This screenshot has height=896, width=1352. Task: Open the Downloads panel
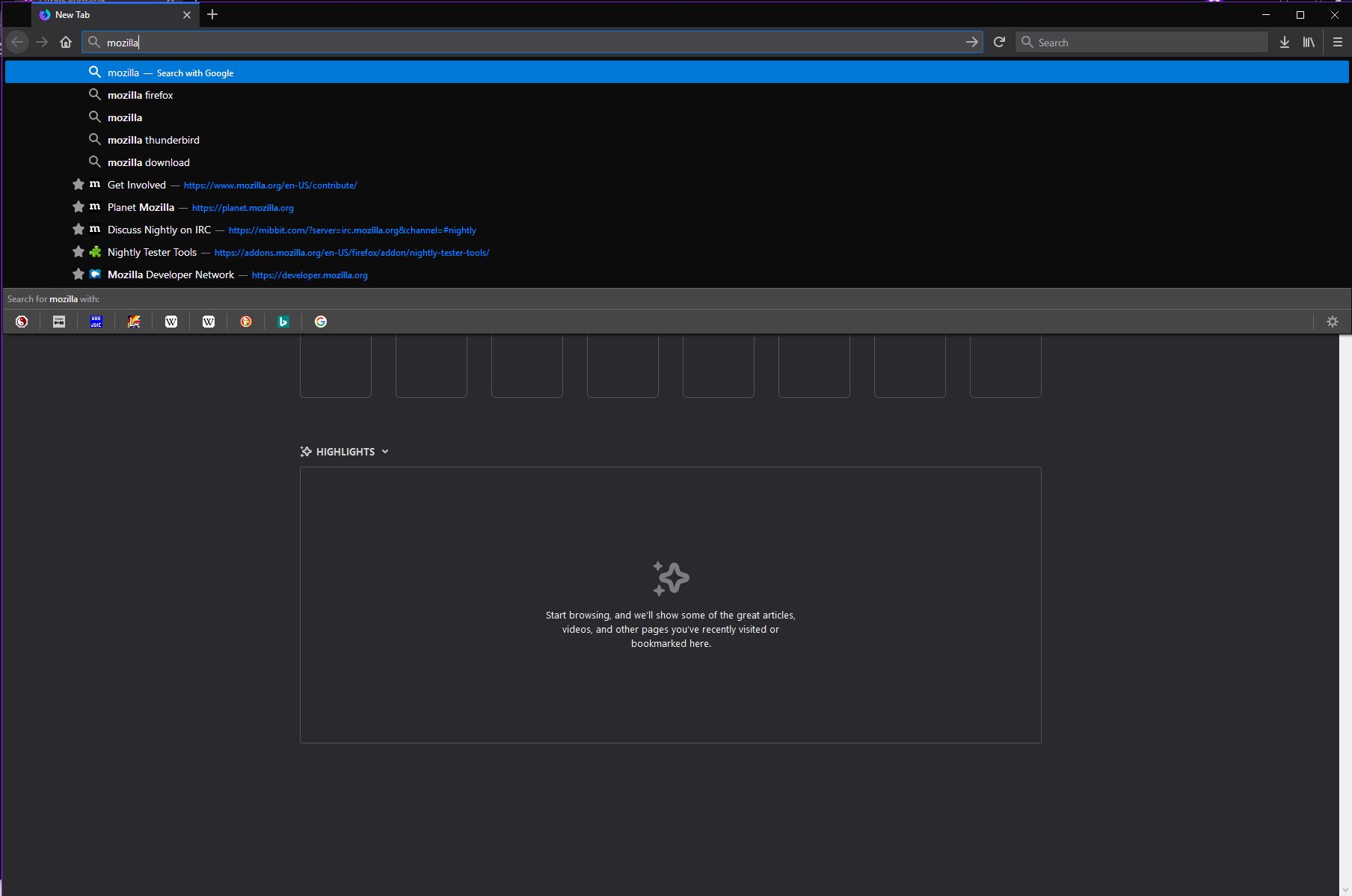coord(1285,43)
